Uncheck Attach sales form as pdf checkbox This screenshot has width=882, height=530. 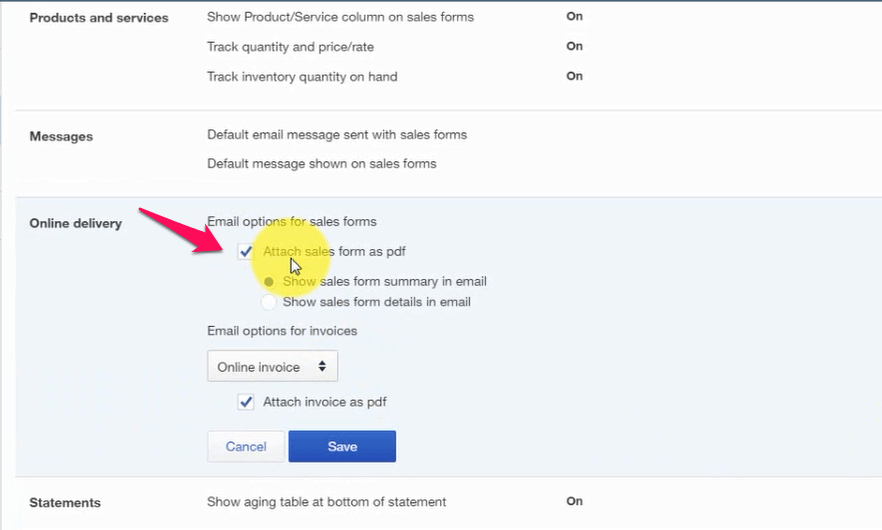tap(246, 251)
